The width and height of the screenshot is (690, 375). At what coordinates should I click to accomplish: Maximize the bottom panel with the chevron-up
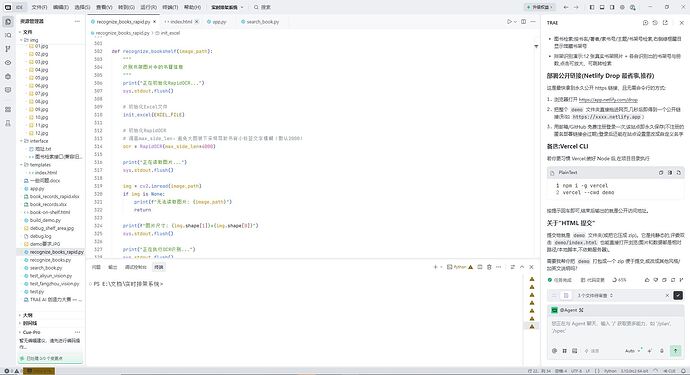click(x=522, y=267)
